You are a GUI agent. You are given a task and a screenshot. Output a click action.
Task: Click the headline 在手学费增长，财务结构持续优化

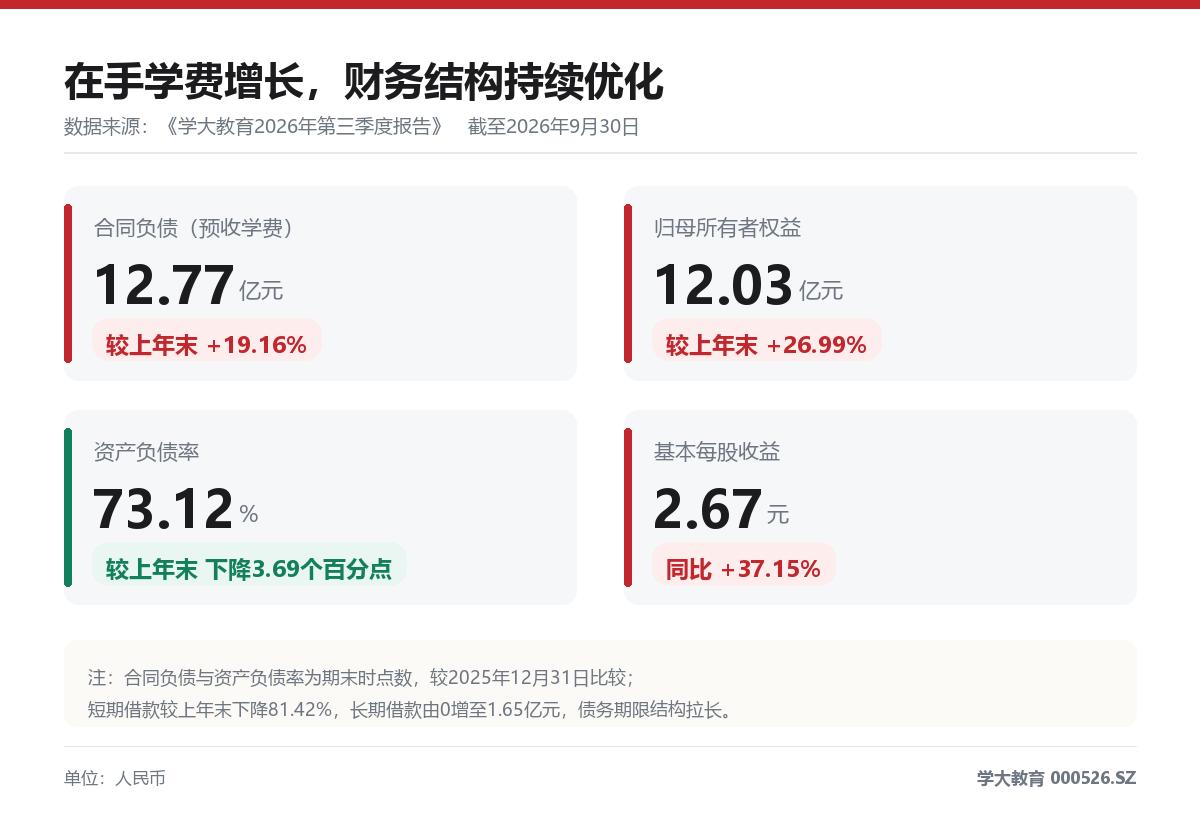364,82
